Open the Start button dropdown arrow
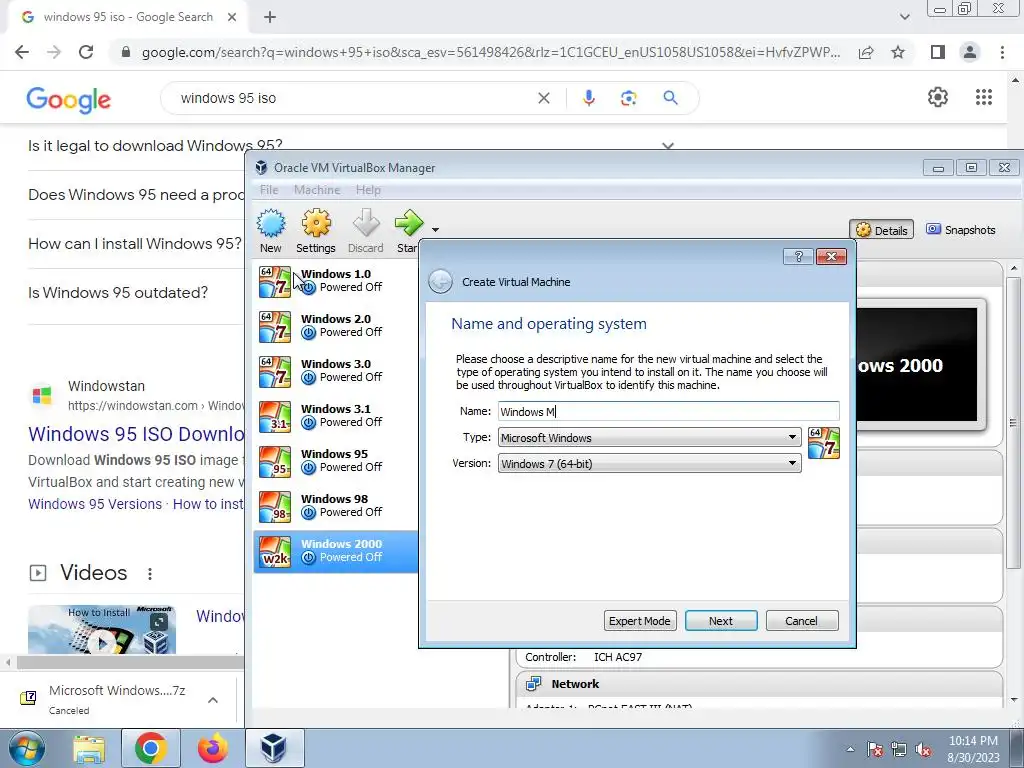This screenshot has width=1024, height=768. (436, 230)
